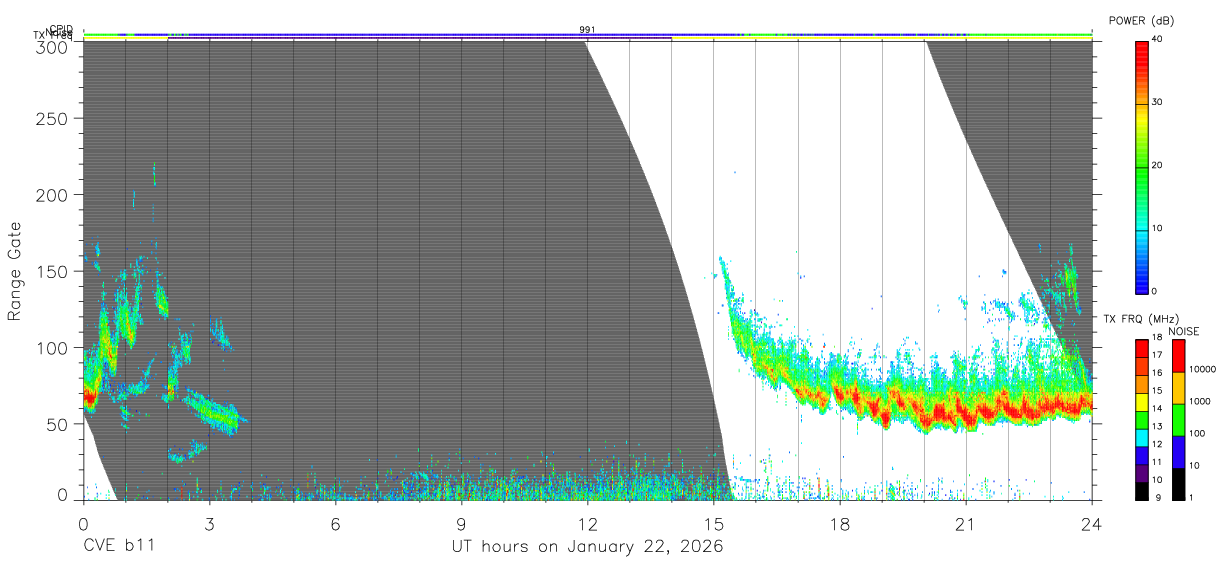Click the UT hours axis tick '21'

tap(965, 523)
